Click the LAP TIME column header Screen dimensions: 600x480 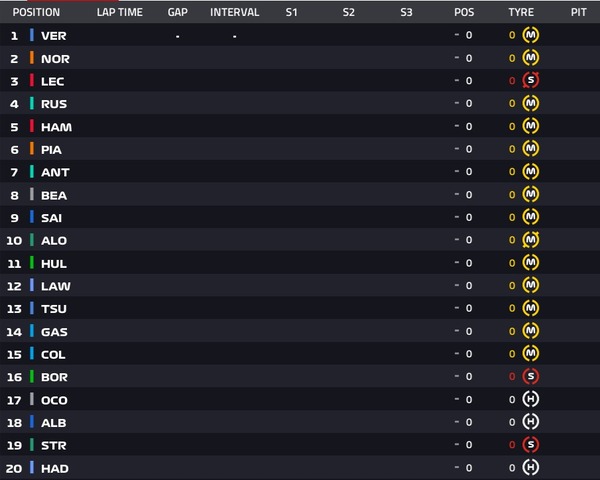pos(120,13)
